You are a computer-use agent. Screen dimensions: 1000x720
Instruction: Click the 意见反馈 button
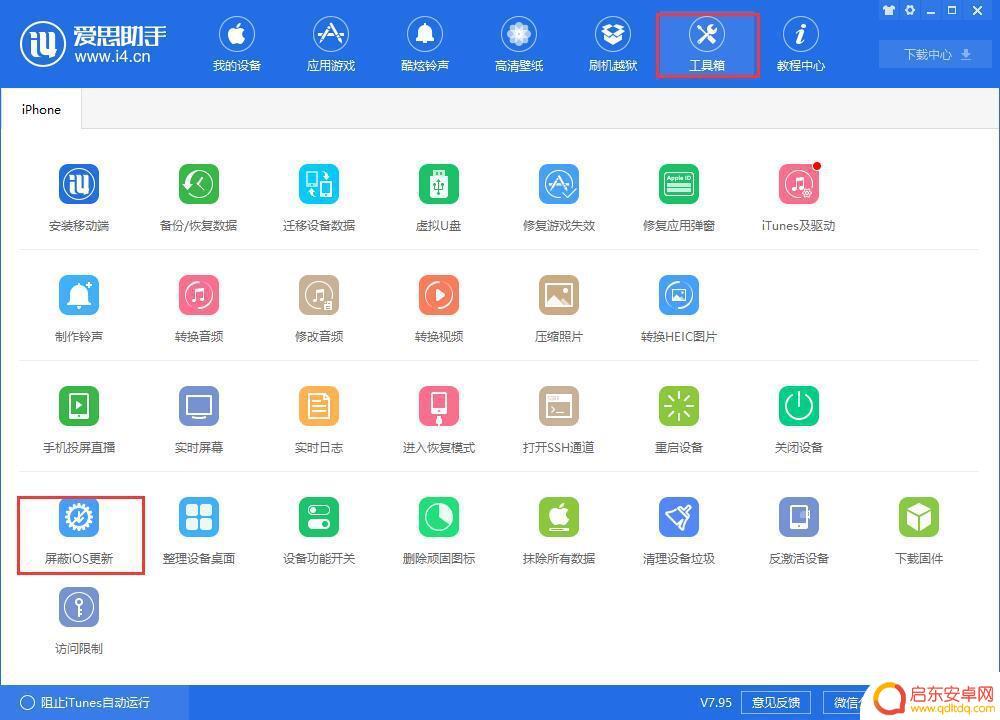776,702
